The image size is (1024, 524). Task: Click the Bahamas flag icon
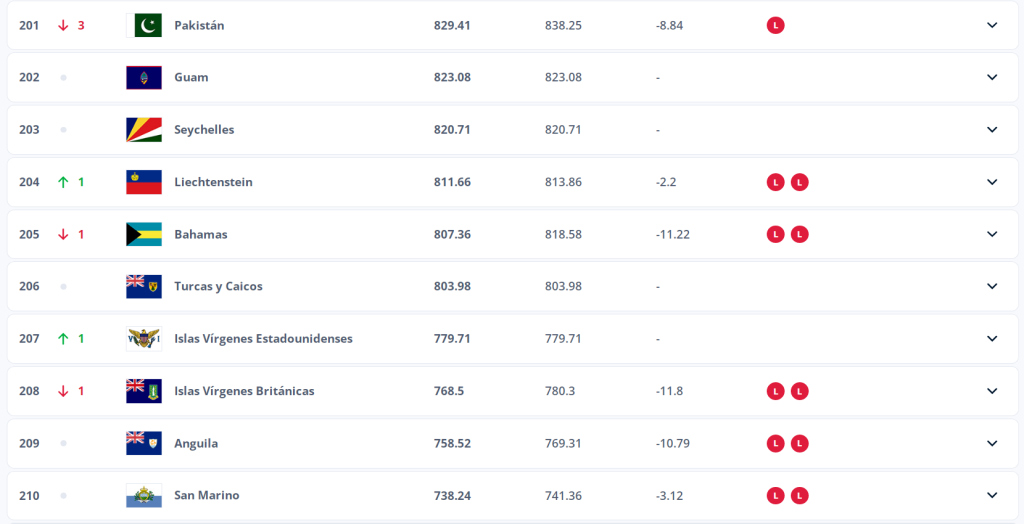click(x=144, y=234)
